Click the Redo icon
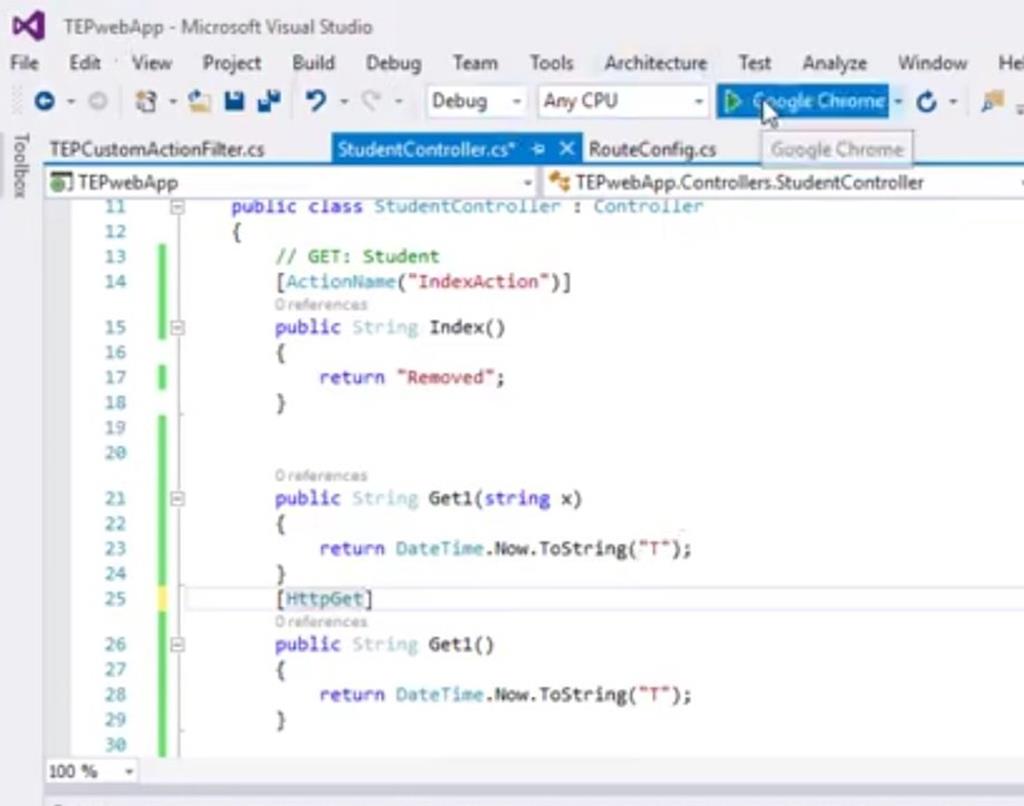1024x806 pixels. click(x=371, y=100)
